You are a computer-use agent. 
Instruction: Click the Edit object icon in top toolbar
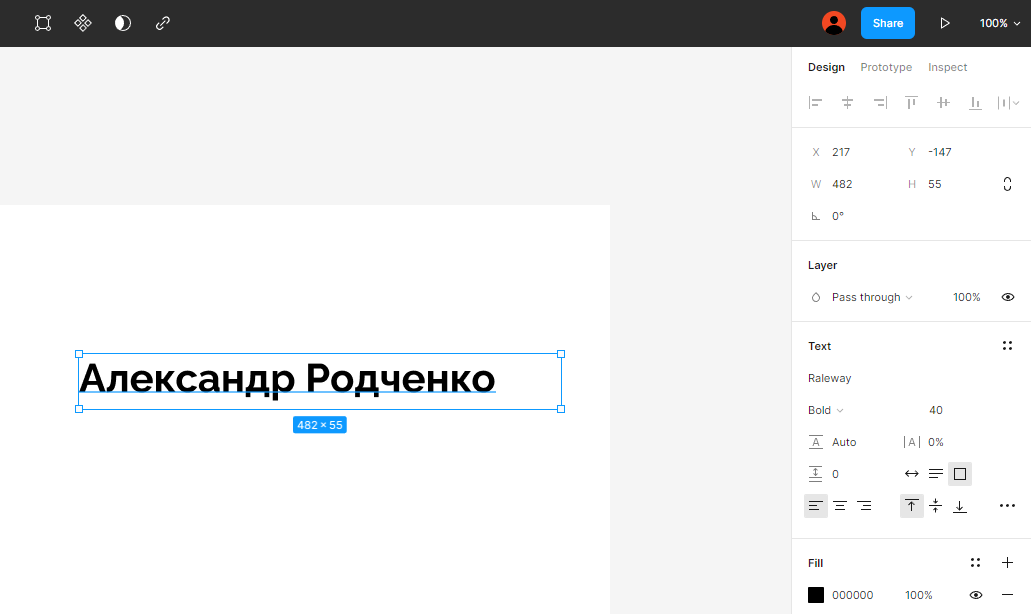tap(43, 23)
